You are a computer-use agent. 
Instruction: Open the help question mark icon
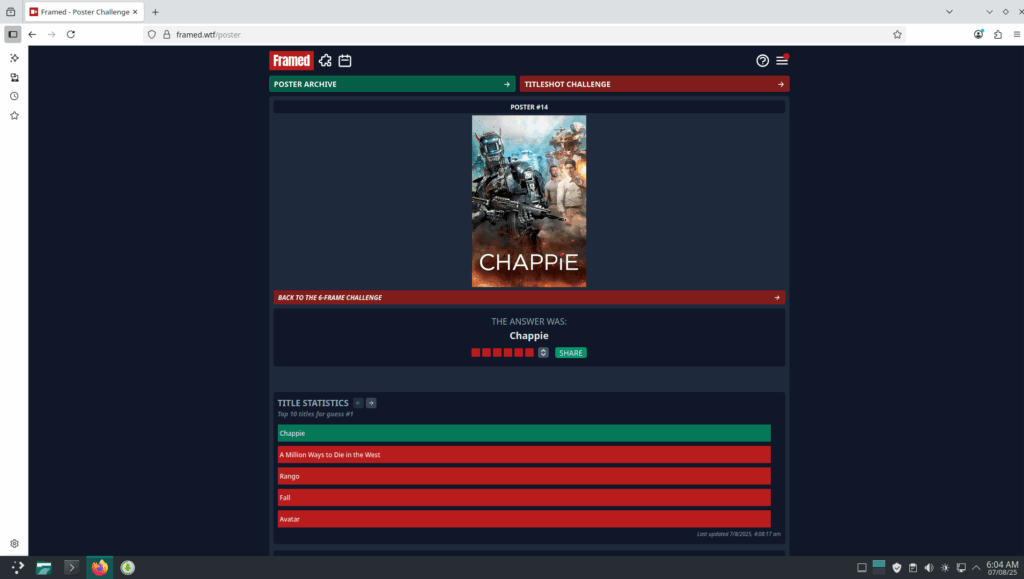coord(762,61)
